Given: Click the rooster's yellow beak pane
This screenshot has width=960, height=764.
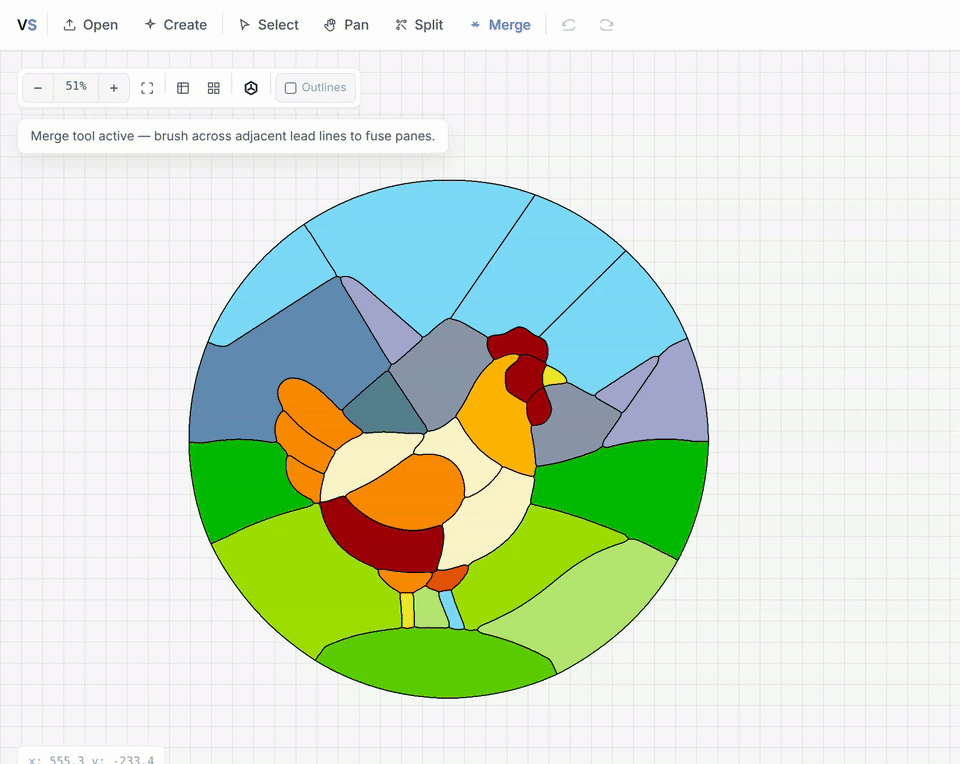Looking at the screenshot, I should point(554,375).
